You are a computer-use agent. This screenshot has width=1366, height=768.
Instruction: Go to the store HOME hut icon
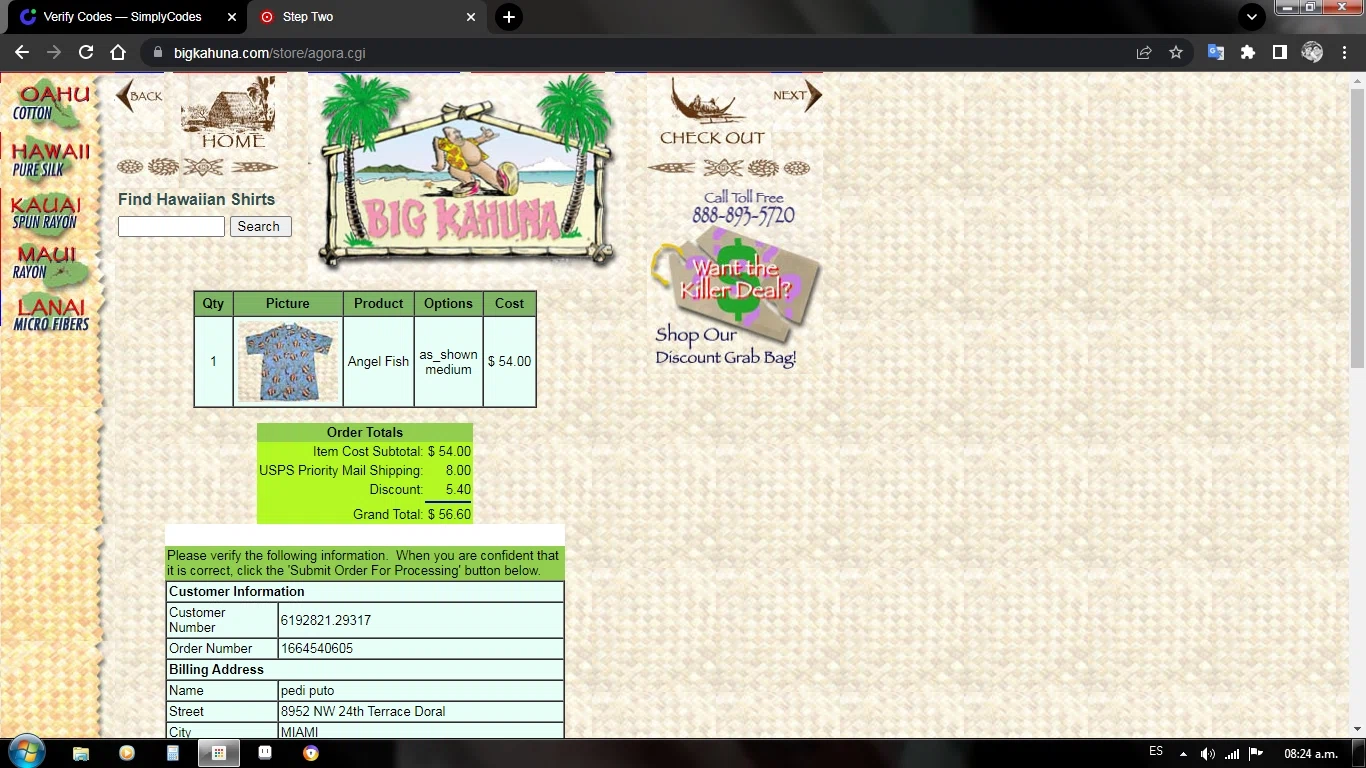point(228,115)
